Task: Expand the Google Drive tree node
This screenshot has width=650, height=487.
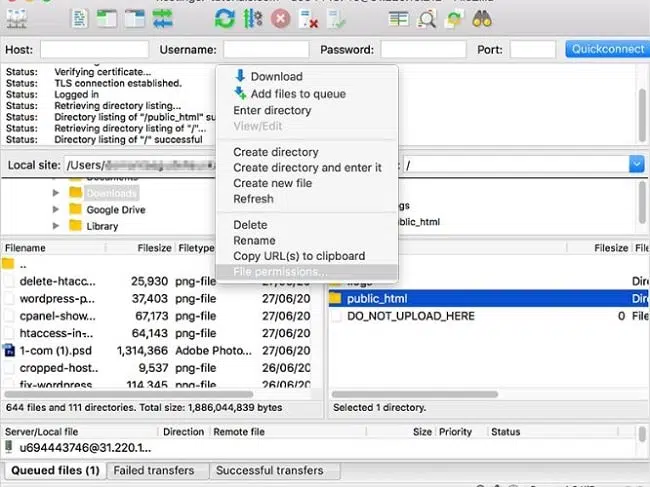Action: pos(56,209)
